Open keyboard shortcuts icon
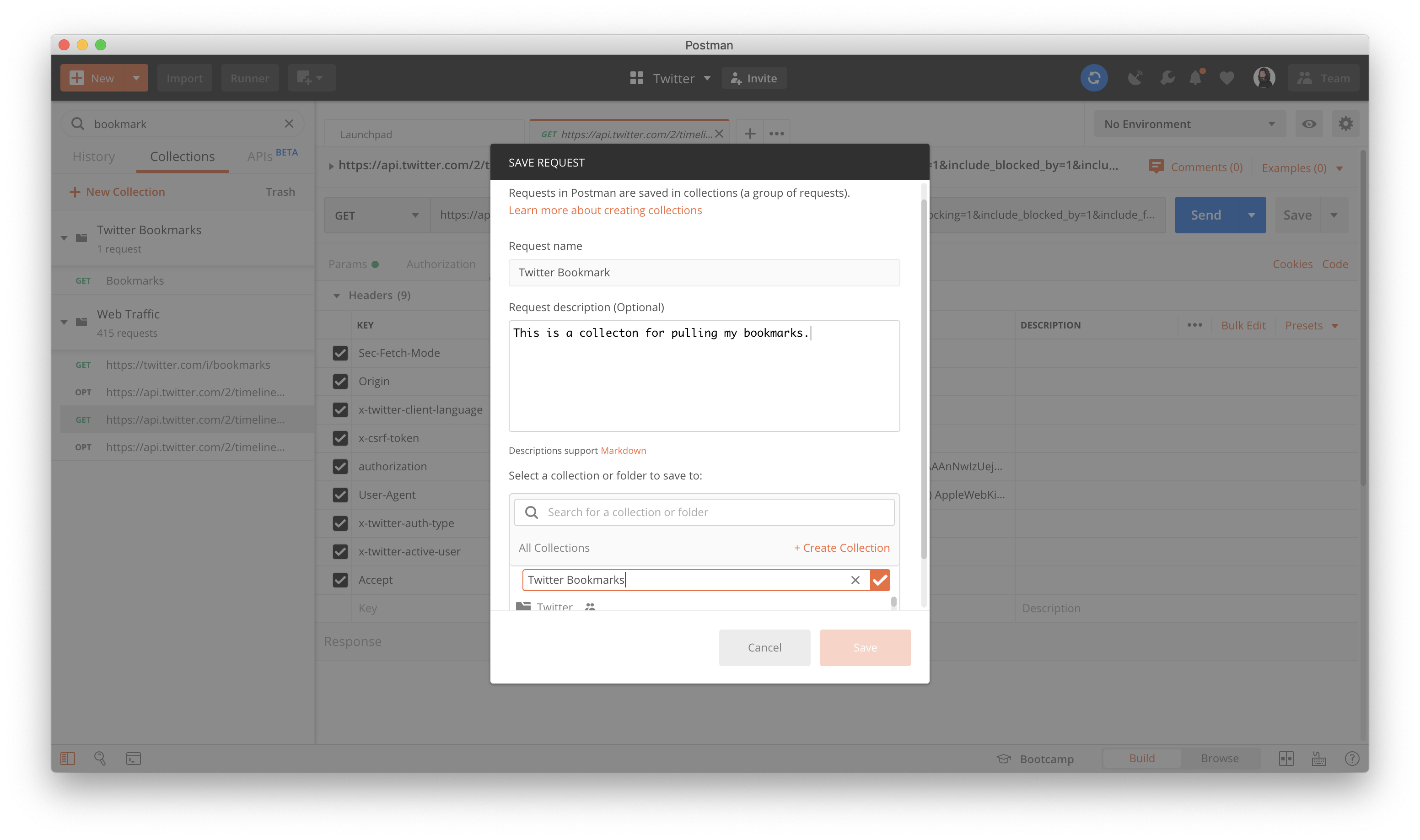Screen dimensions: 1420x840 [x=1319, y=759]
